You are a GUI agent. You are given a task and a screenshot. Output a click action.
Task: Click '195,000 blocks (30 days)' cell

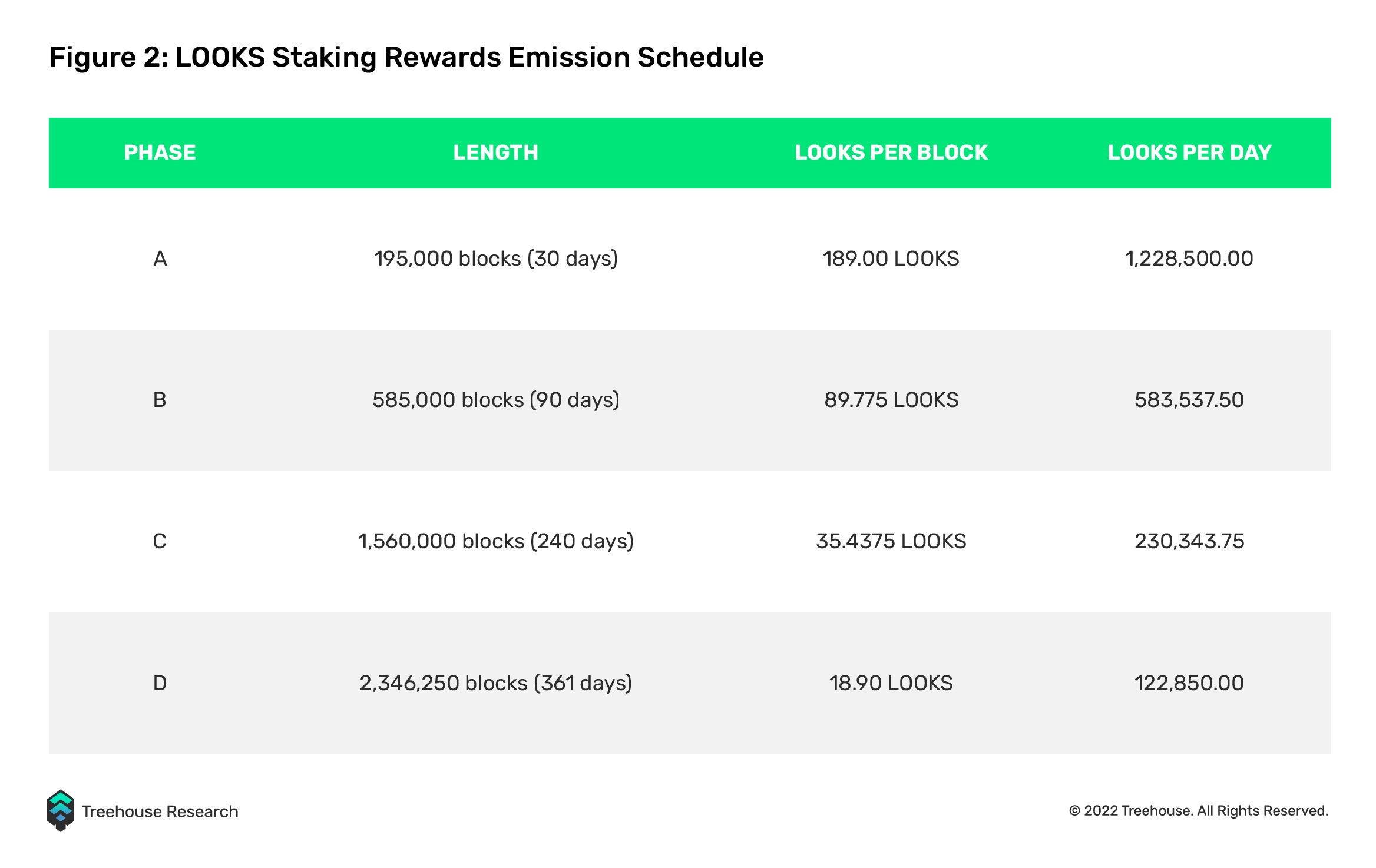pos(496,259)
